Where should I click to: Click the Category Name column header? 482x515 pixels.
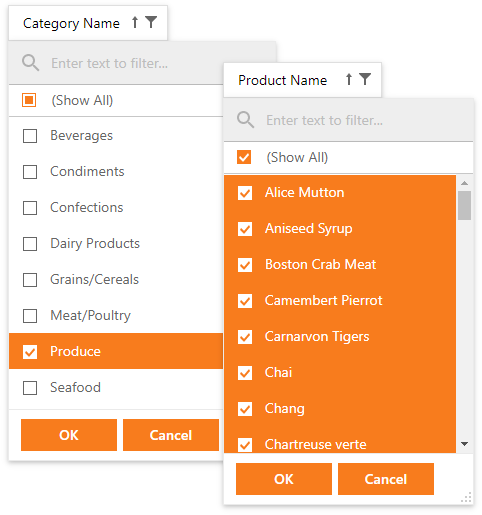coord(88,23)
